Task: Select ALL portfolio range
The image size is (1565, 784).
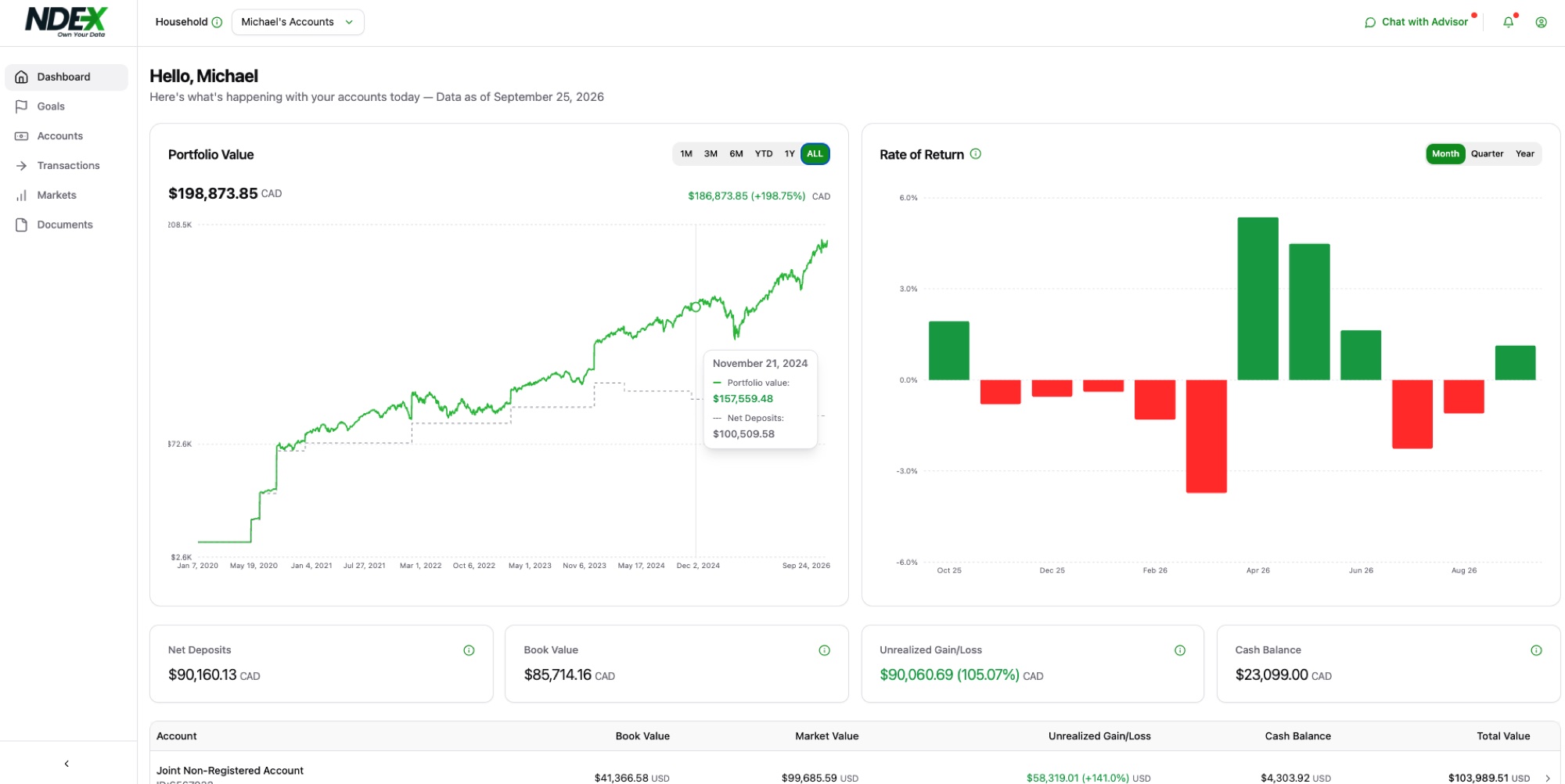Action: click(815, 154)
